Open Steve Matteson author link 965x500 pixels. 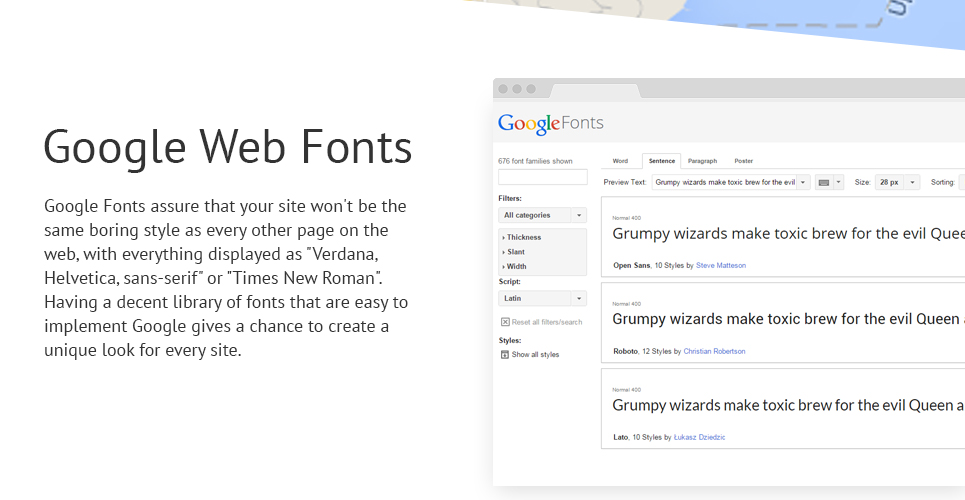point(721,265)
